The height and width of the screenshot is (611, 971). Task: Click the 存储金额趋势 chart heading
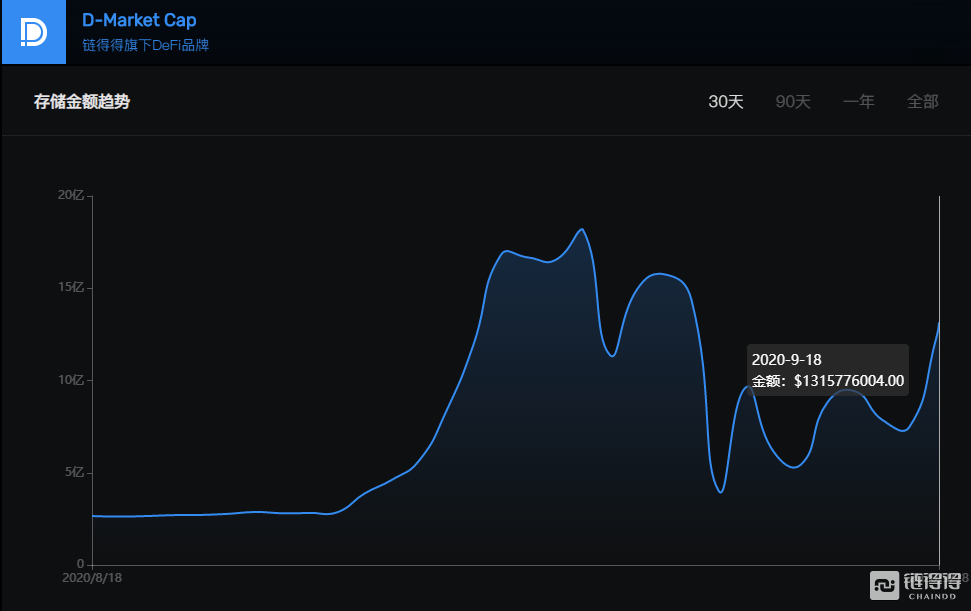pyautogui.click(x=82, y=102)
